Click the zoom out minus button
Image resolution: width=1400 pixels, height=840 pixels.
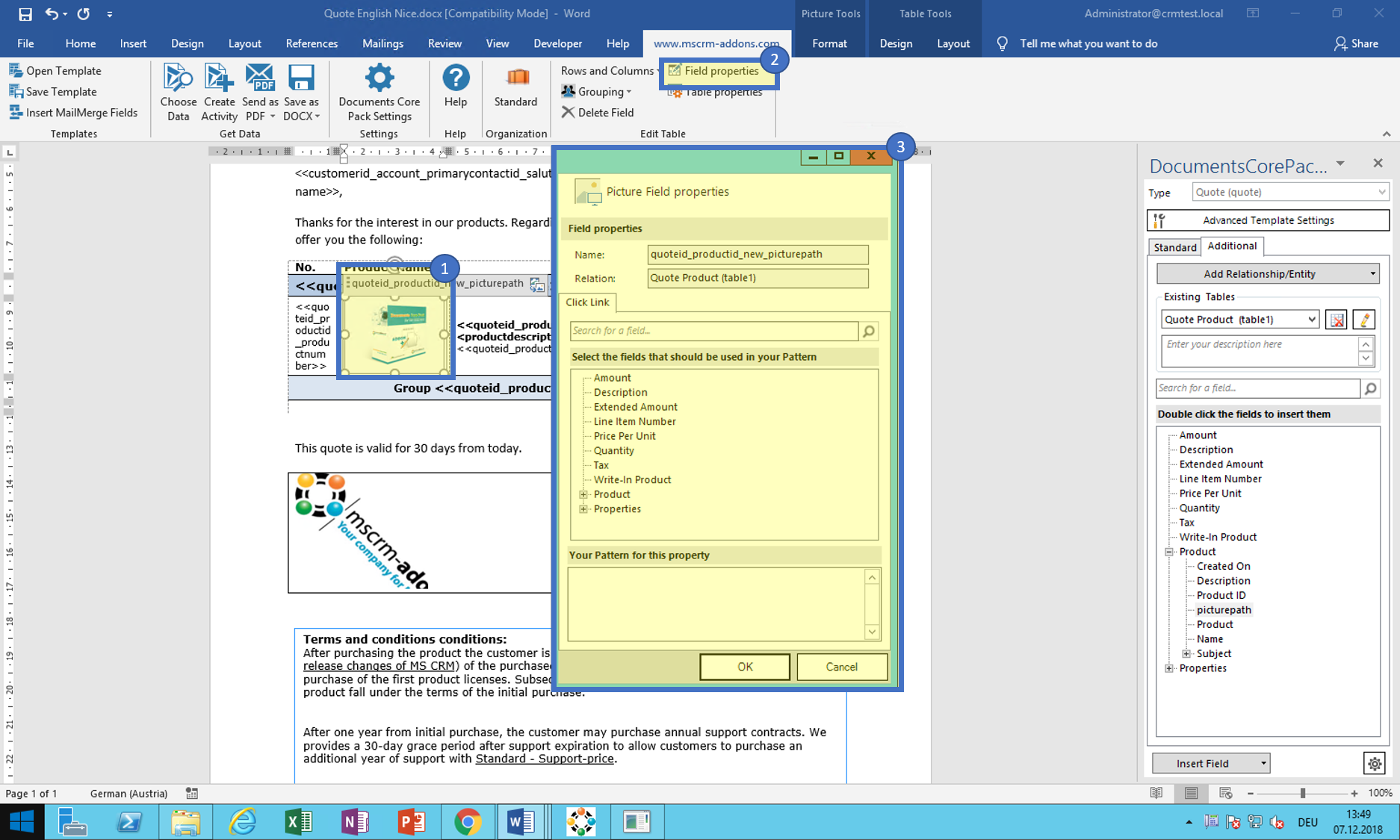[1251, 794]
